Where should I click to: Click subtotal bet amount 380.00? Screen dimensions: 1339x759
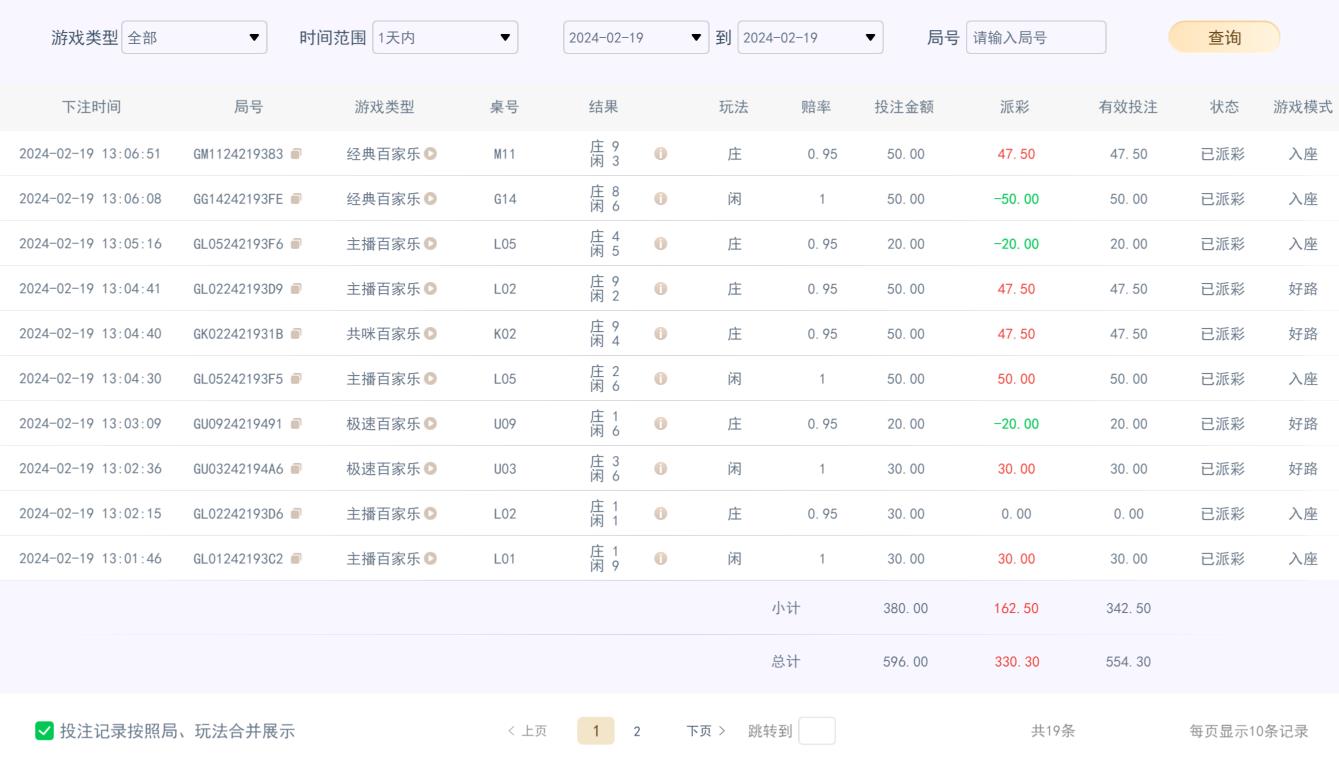click(x=905, y=608)
